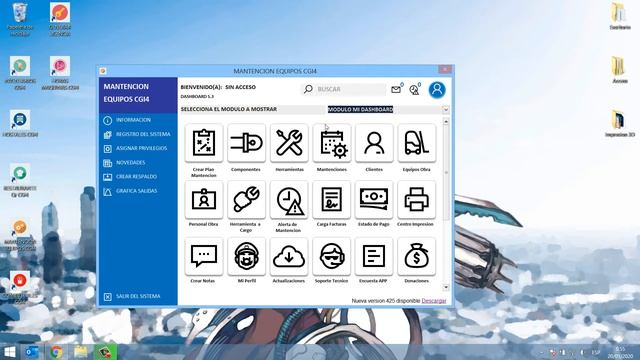Screen dimensions: 640x360
Task: Open the Clientes person icon
Action: [x=374, y=143]
